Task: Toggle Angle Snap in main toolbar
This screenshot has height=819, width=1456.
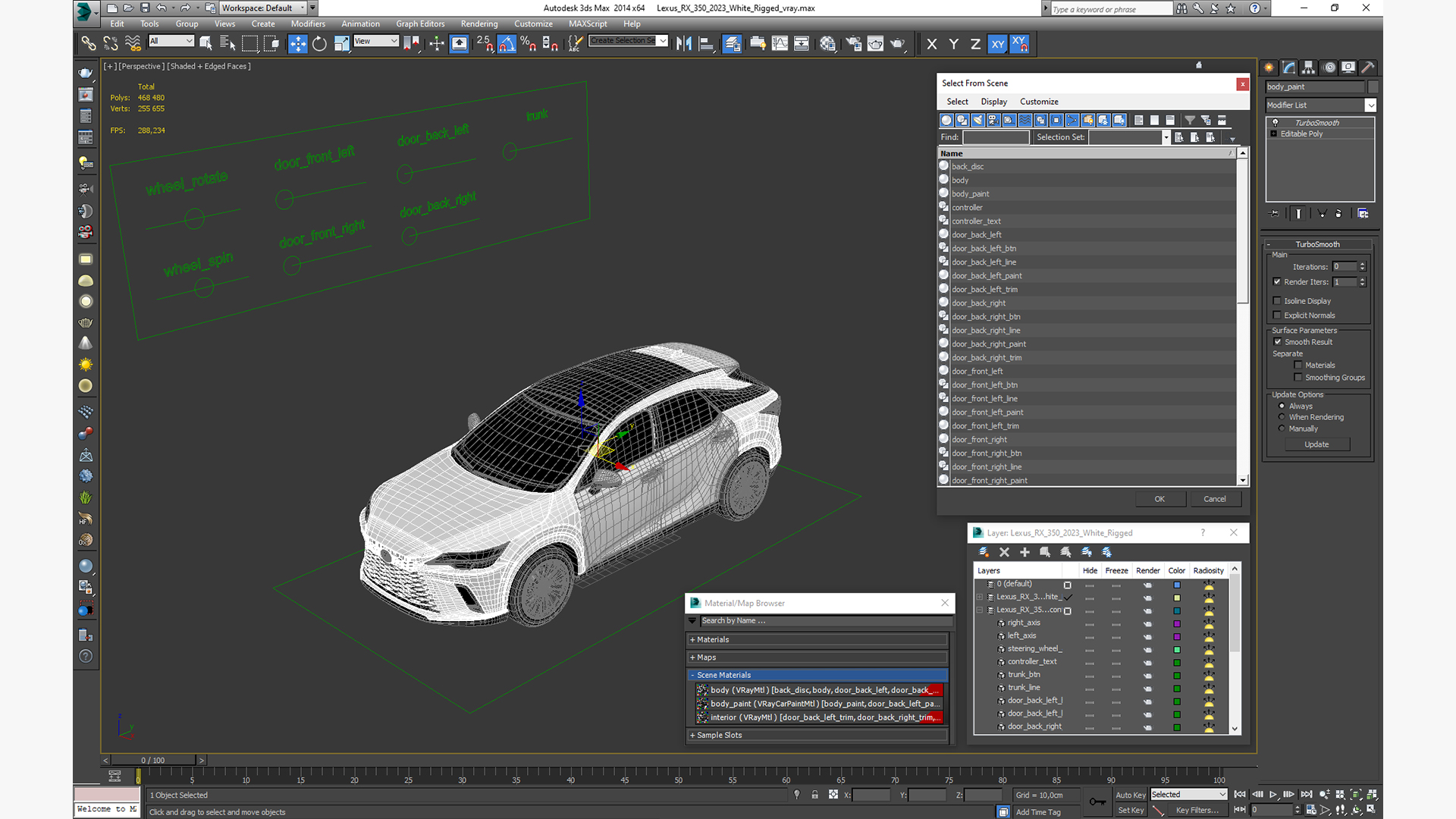Action: point(507,44)
